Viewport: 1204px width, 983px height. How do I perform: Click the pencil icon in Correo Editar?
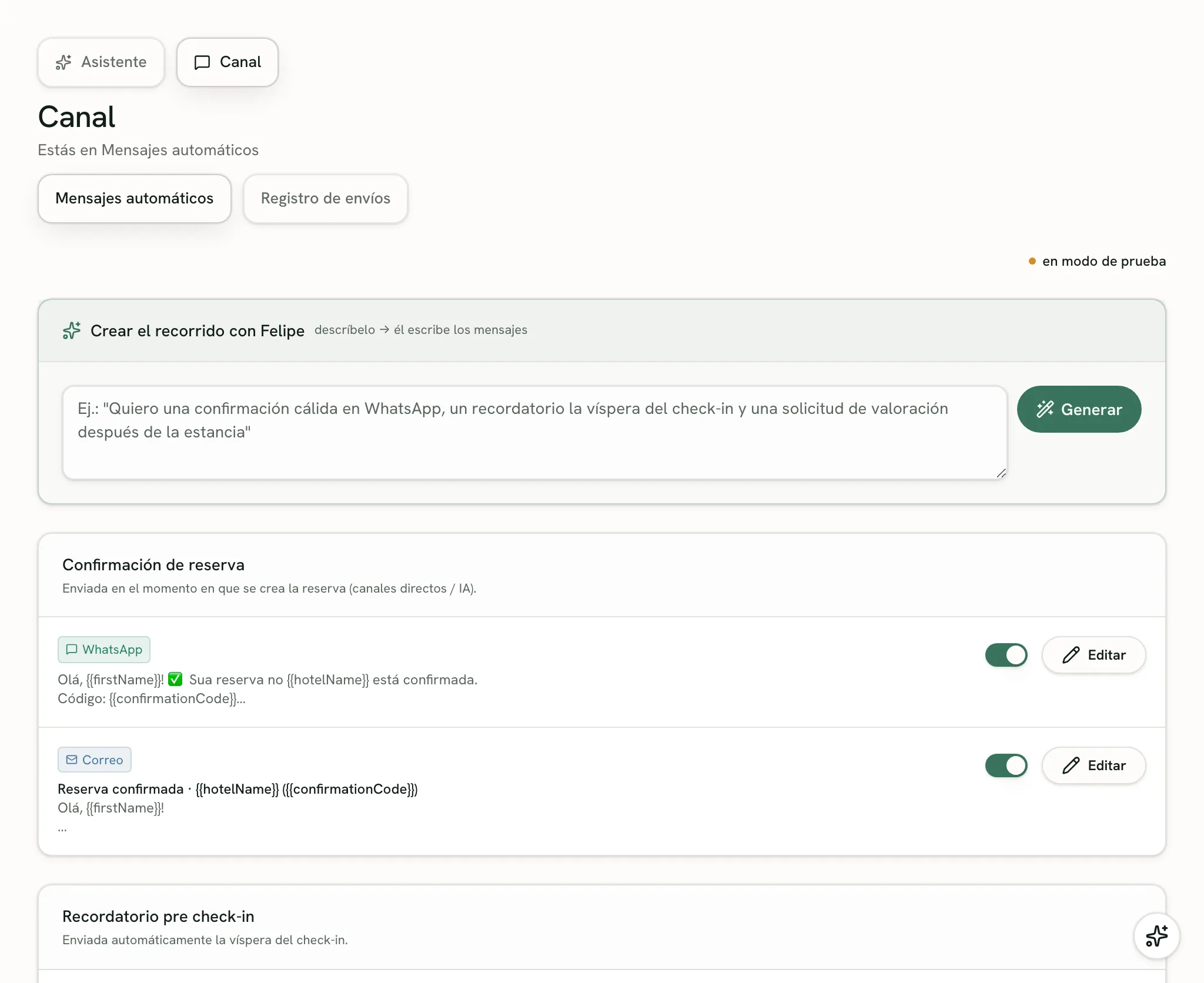pyautogui.click(x=1071, y=765)
